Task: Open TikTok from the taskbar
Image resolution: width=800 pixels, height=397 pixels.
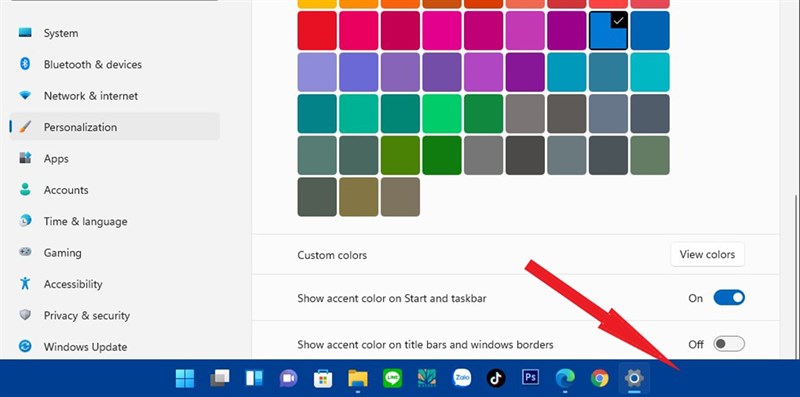Action: coord(496,378)
